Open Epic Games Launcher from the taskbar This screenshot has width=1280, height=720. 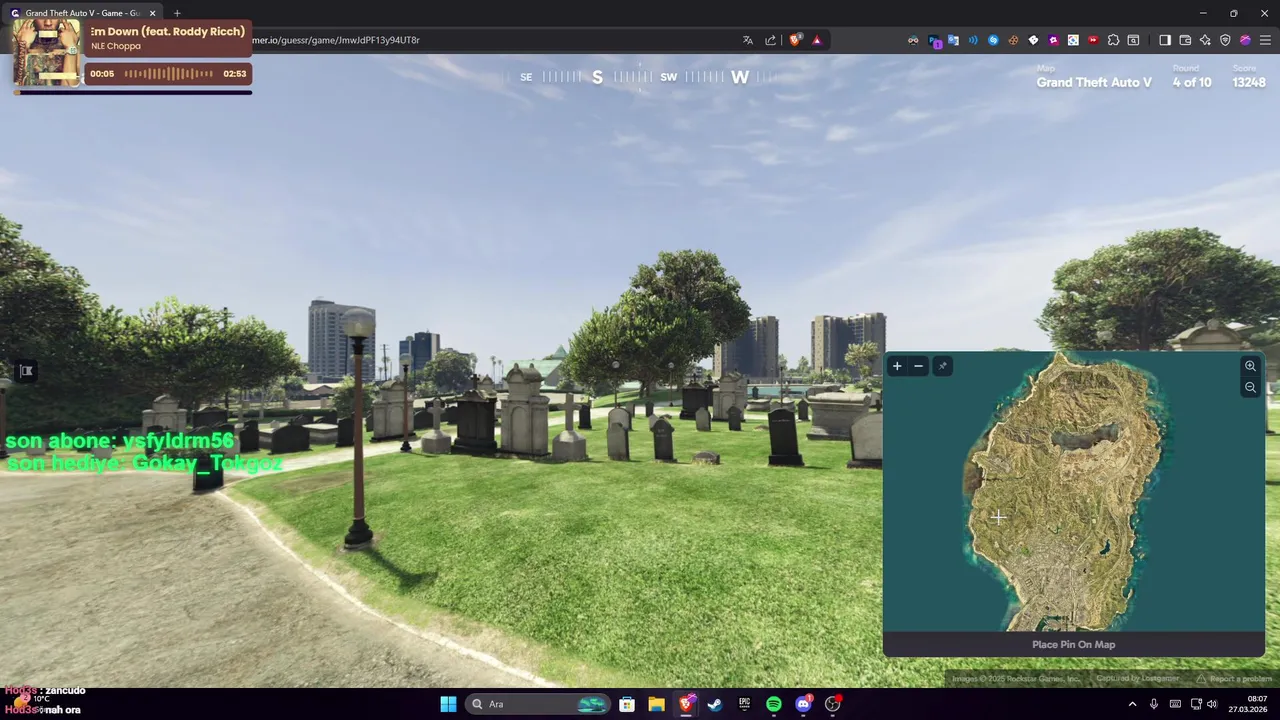744,704
